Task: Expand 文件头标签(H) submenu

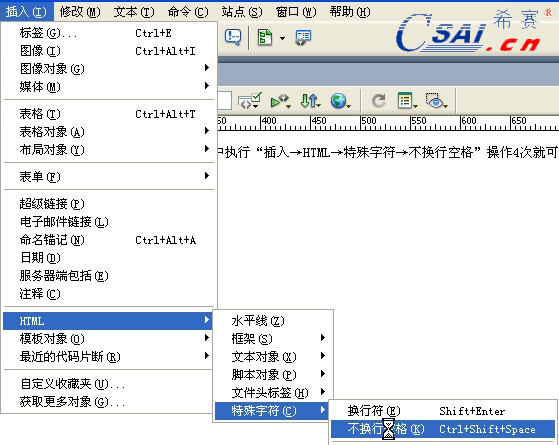Action: [273, 393]
